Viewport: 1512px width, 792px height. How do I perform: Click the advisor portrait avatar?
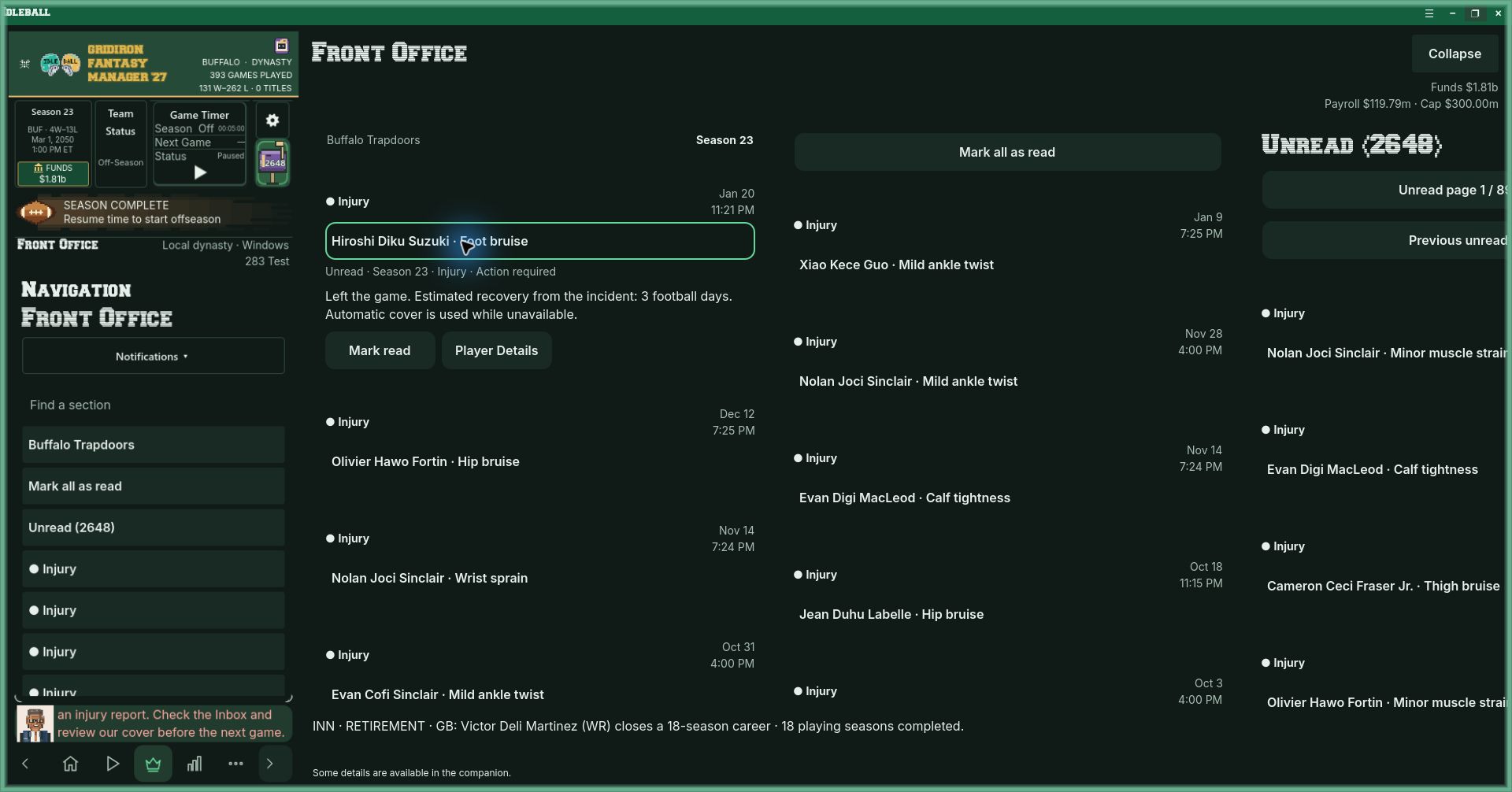pyautogui.click(x=35, y=724)
